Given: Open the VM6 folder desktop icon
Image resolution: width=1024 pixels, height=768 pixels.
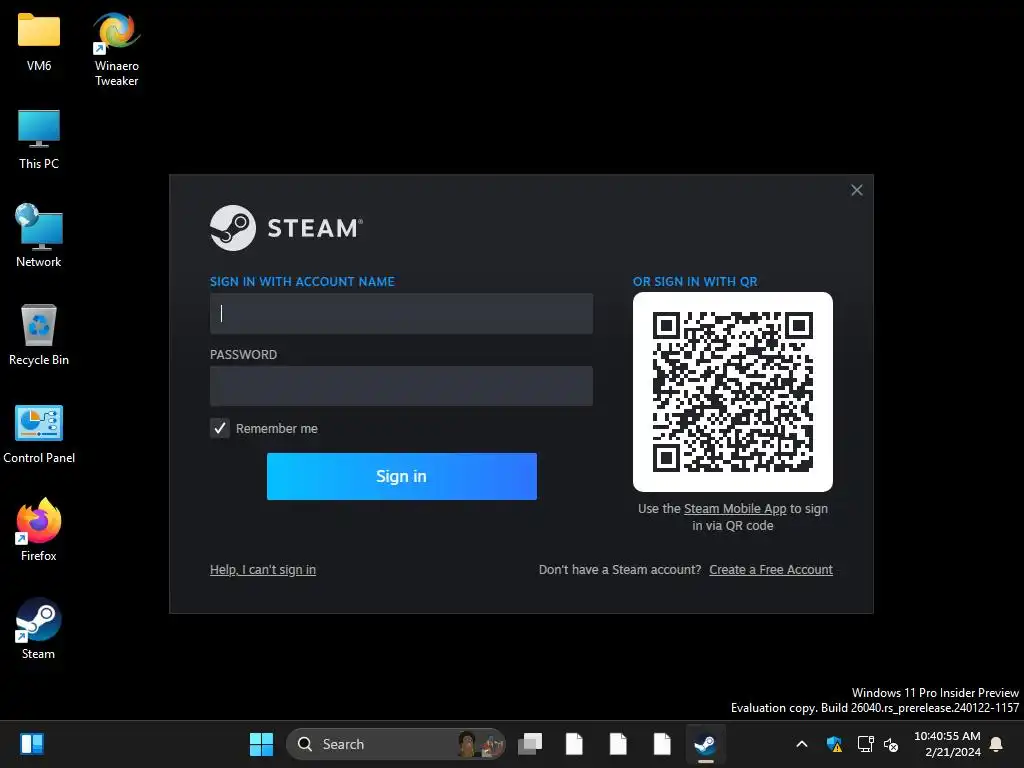Looking at the screenshot, I should 39,40.
